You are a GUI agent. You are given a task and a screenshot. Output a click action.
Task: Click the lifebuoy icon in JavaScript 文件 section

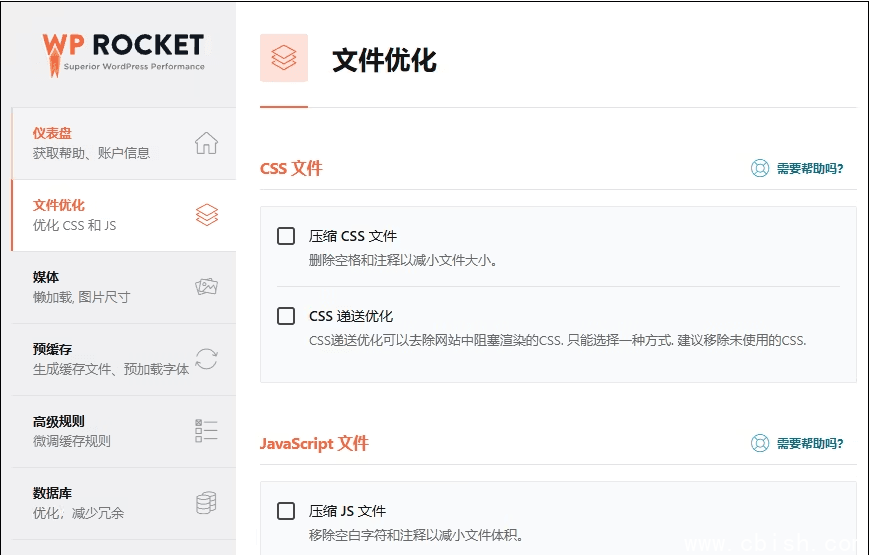tap(760, 443)
